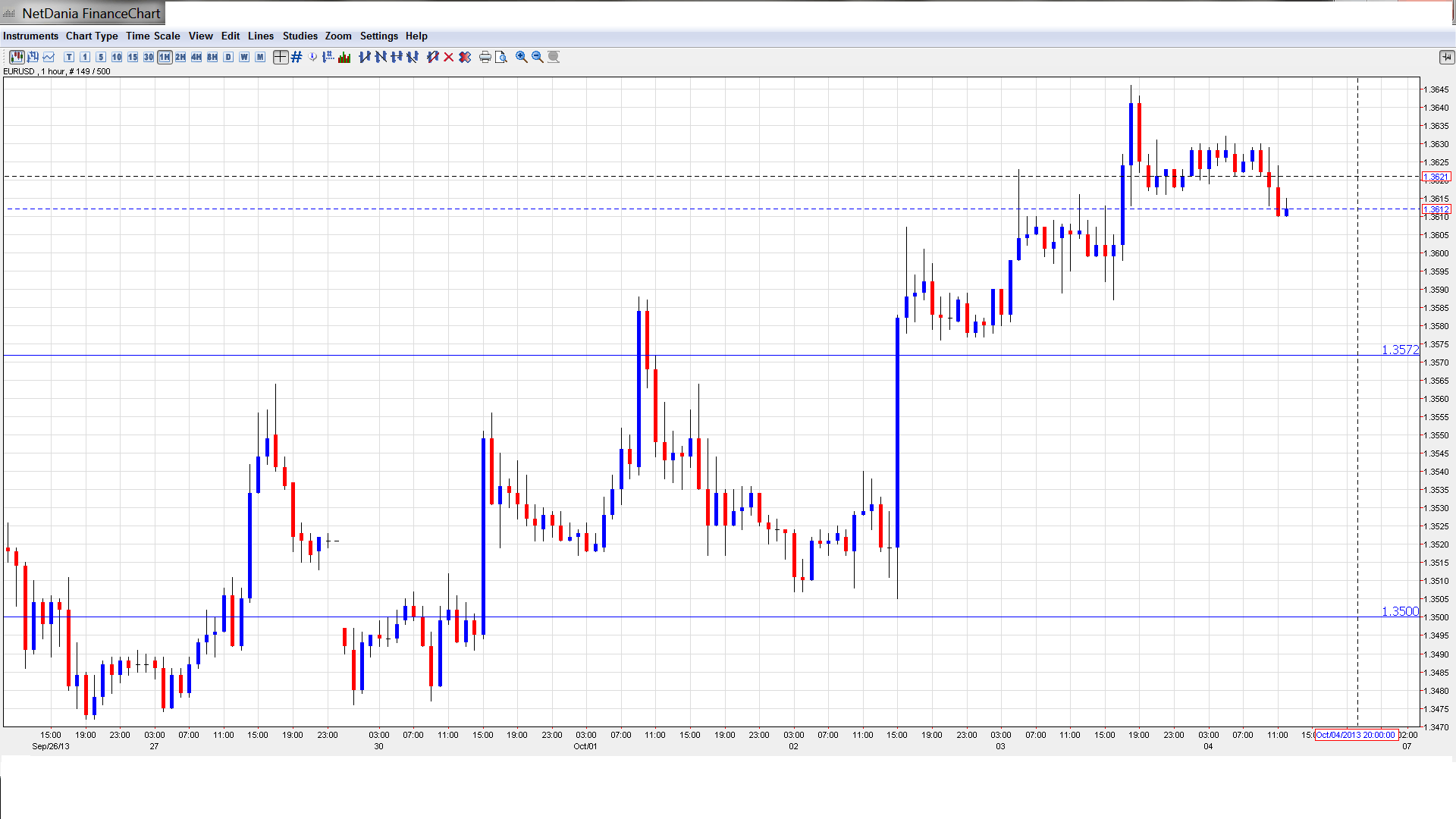Select the first trend line drawing tool
The height and width of the screenshot is (819, 1456).
[365, 57]
